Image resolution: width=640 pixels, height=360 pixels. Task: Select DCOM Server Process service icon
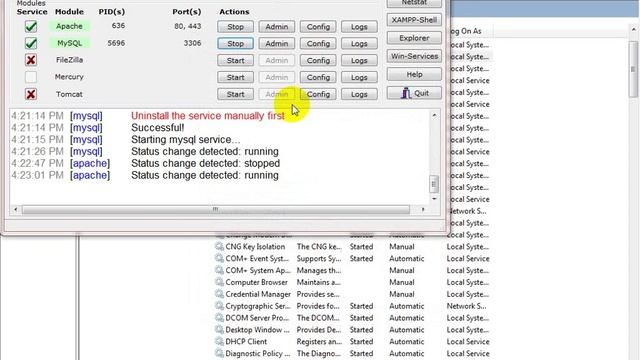coord(220,318)
